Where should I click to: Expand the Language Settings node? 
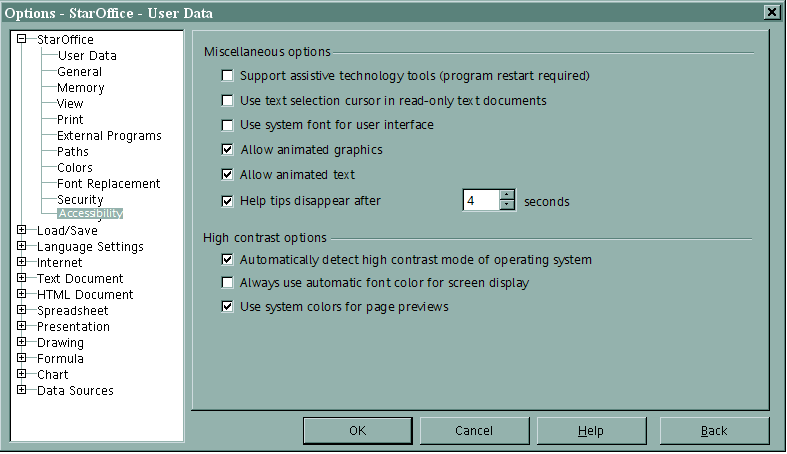coord(22,247)
